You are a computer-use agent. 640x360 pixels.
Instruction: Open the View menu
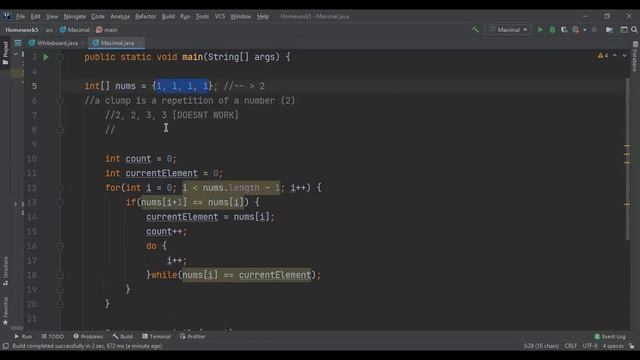(52, 16)
